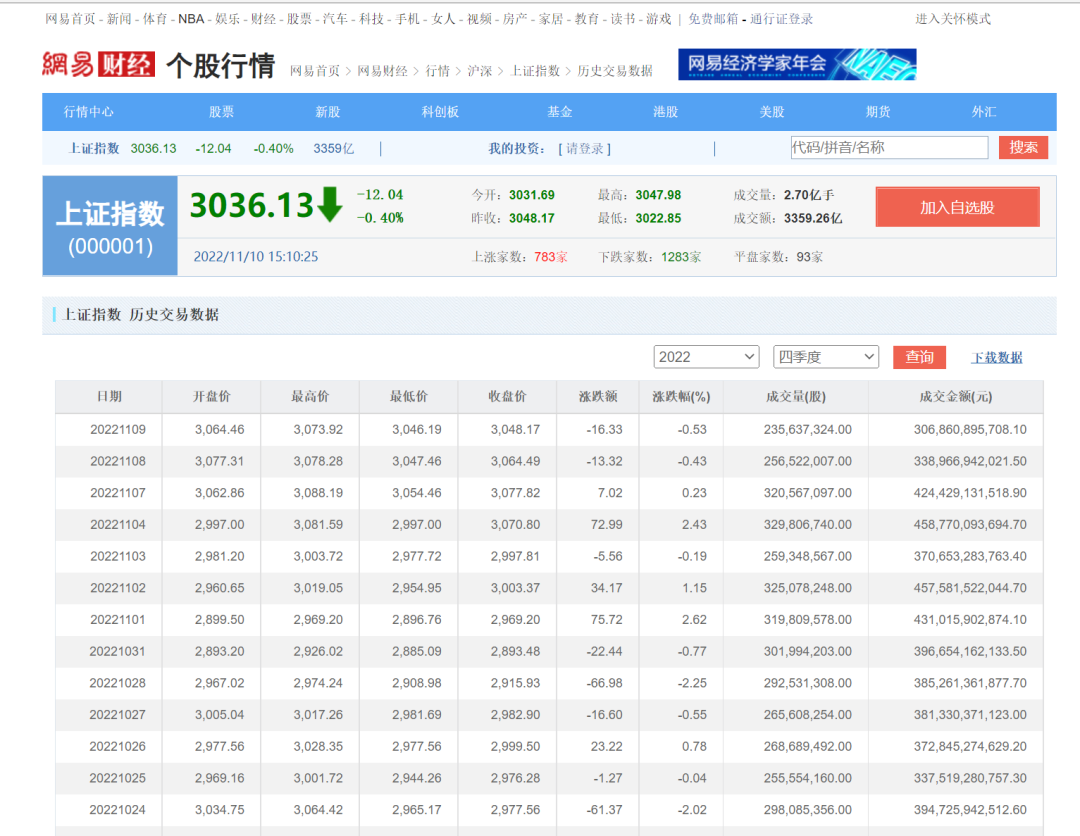The image size is (1080, 836).
Task: Click 沪深 in the breadcrumb path
Action: [x=479, y=71]
